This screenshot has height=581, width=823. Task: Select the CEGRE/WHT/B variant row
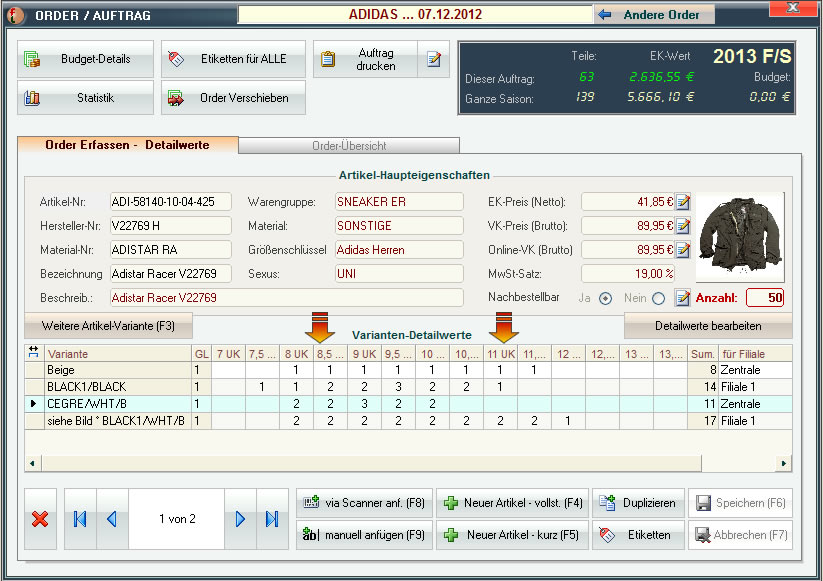pyautogui.click(x=408, y=404)
